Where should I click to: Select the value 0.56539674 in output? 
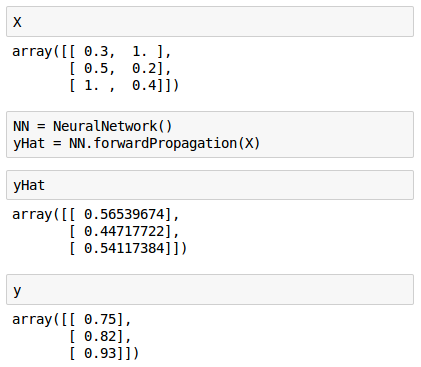tap(124, 214)
